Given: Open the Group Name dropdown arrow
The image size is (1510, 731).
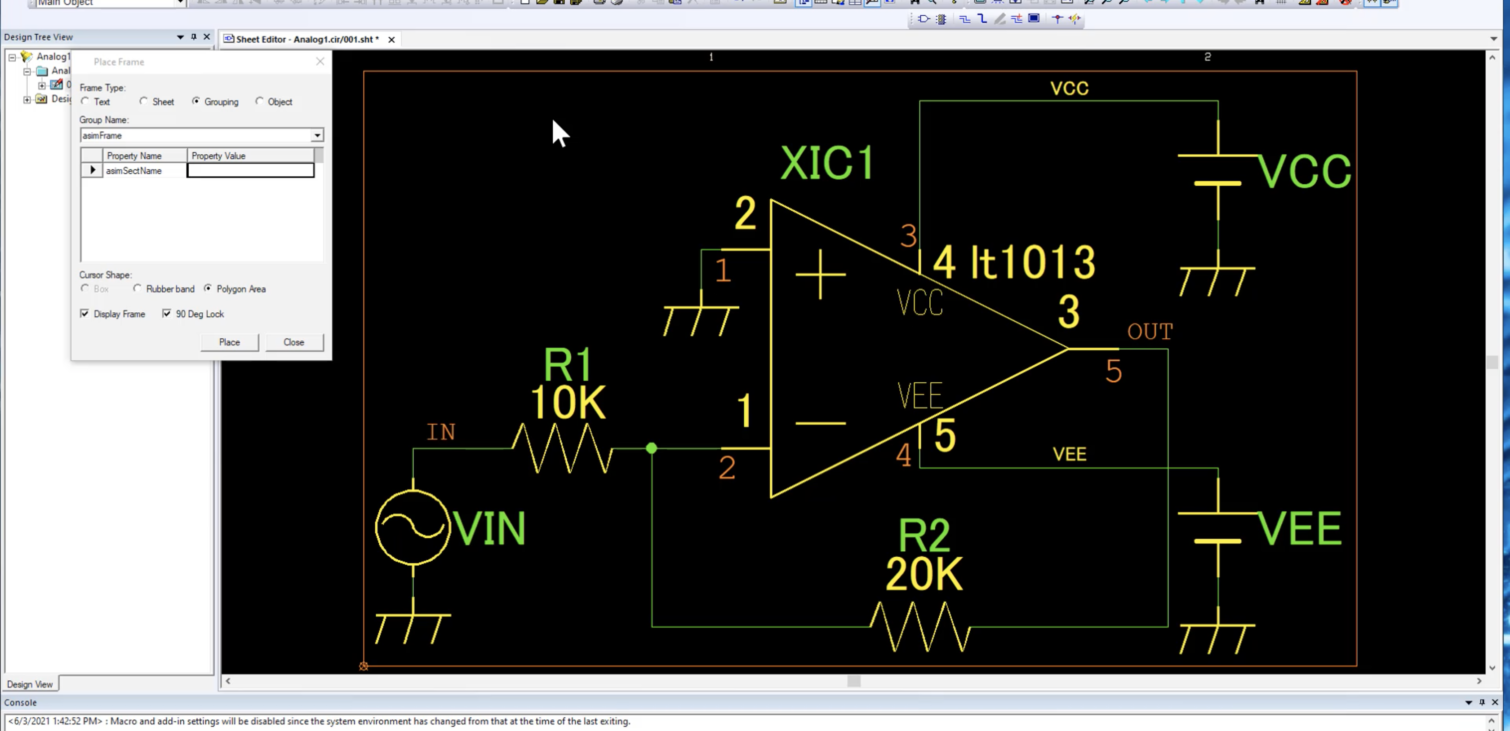Looking at the screenshot, I should coord(317,135).
